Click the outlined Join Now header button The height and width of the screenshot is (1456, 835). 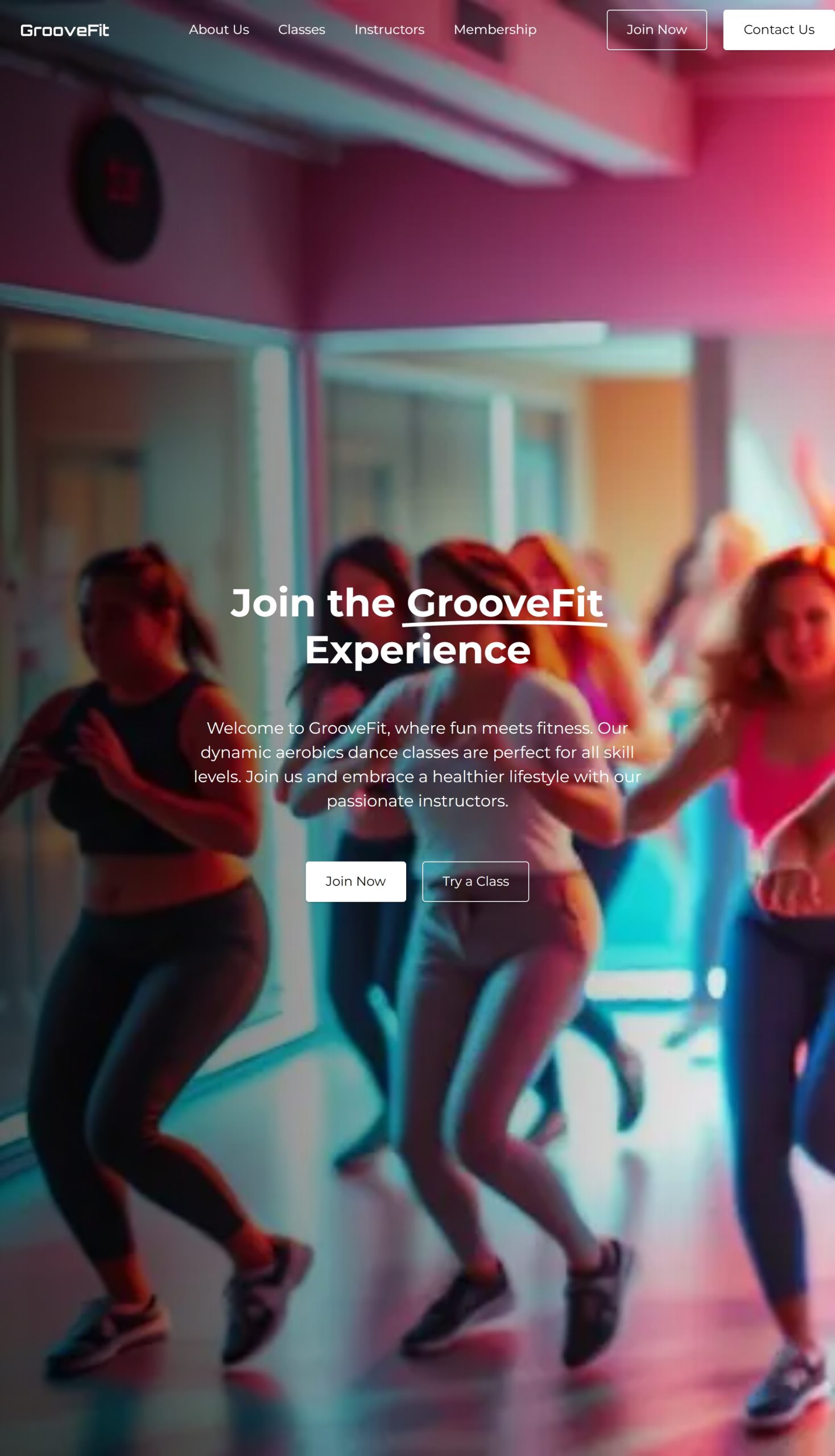[656, 30]
